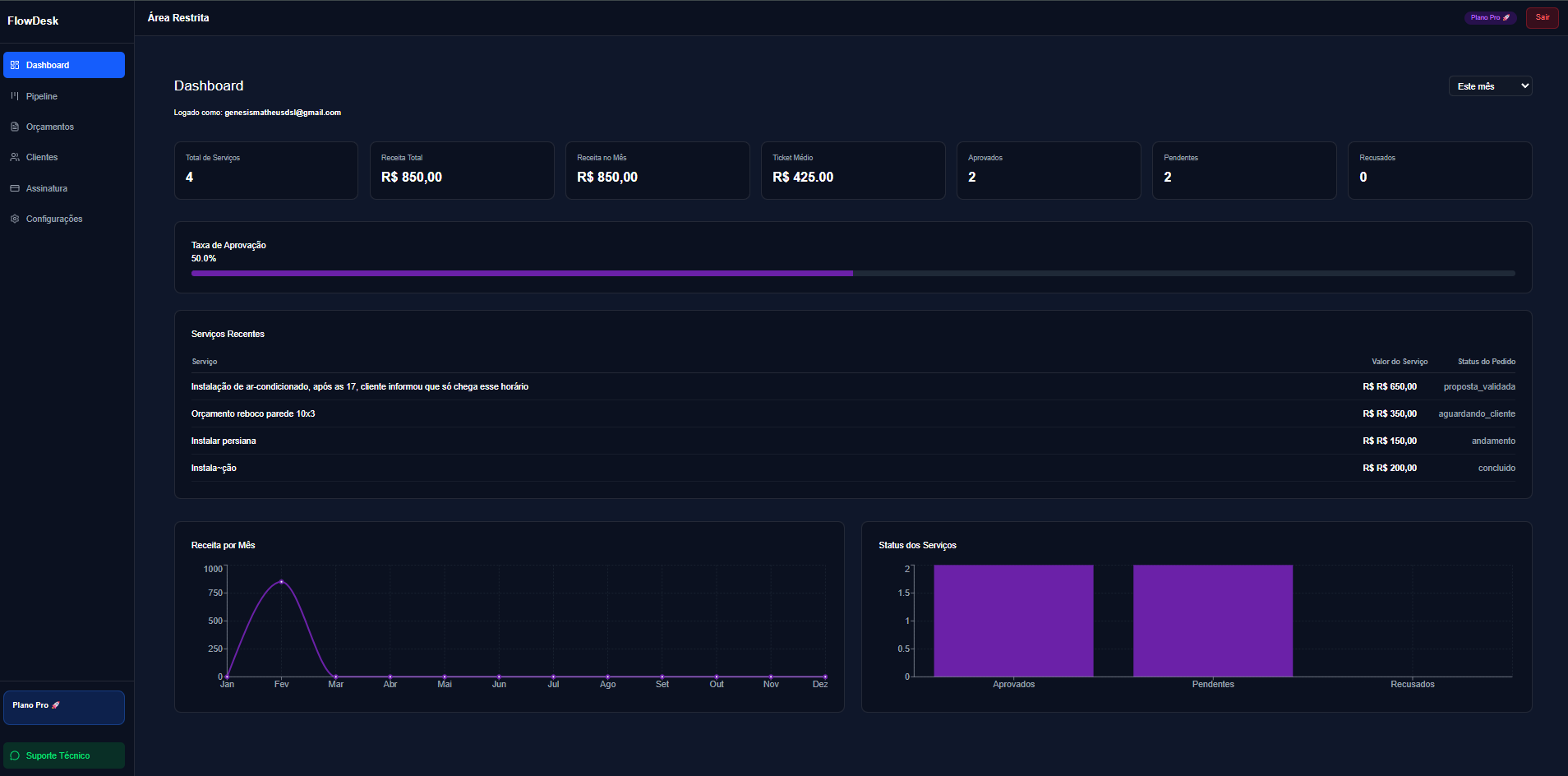Switch to the Pipeline section
This screenshot has height=776, width=1568.
(42, 95)
